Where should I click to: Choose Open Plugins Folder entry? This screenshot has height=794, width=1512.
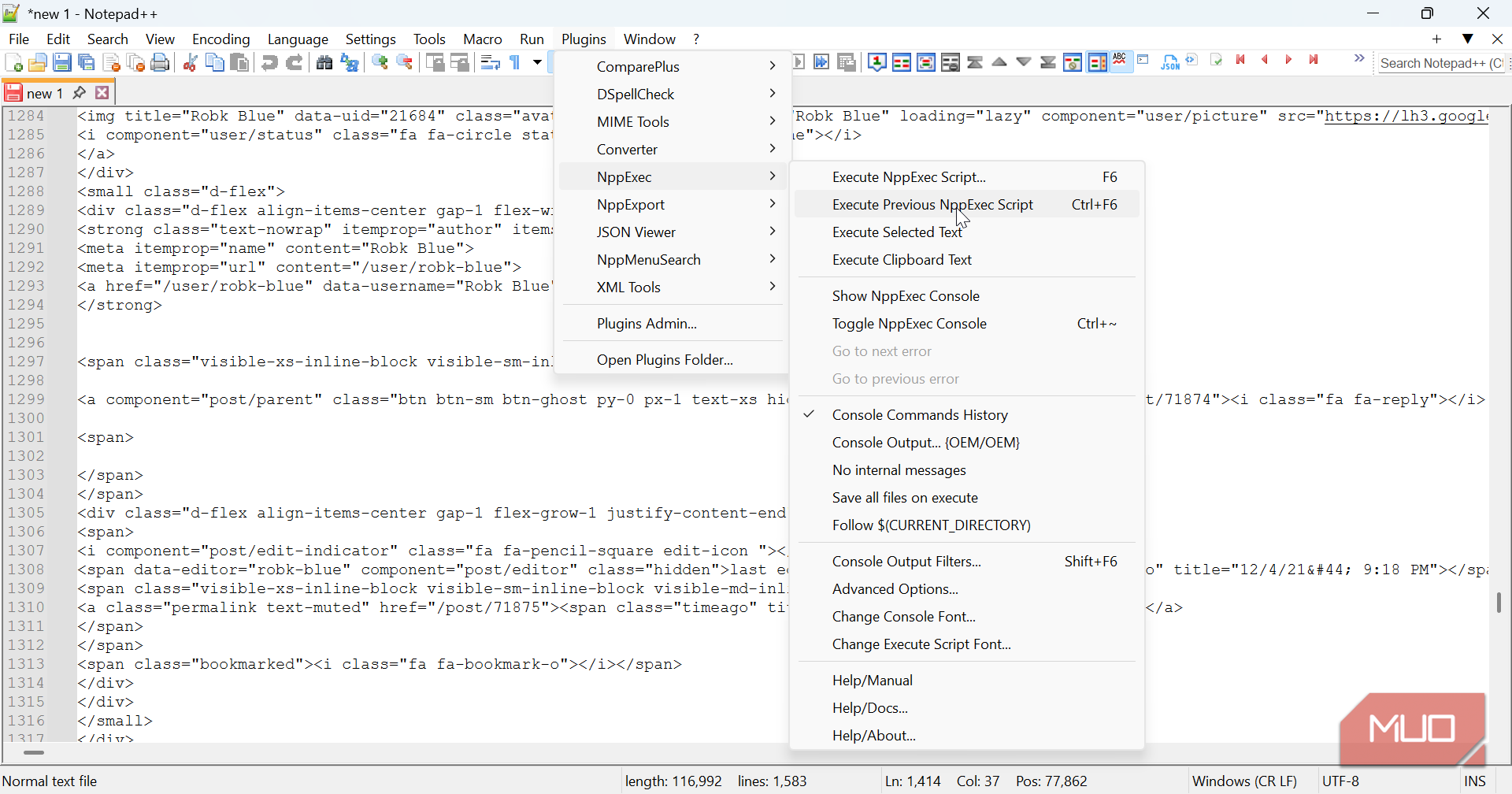point(672,360)
